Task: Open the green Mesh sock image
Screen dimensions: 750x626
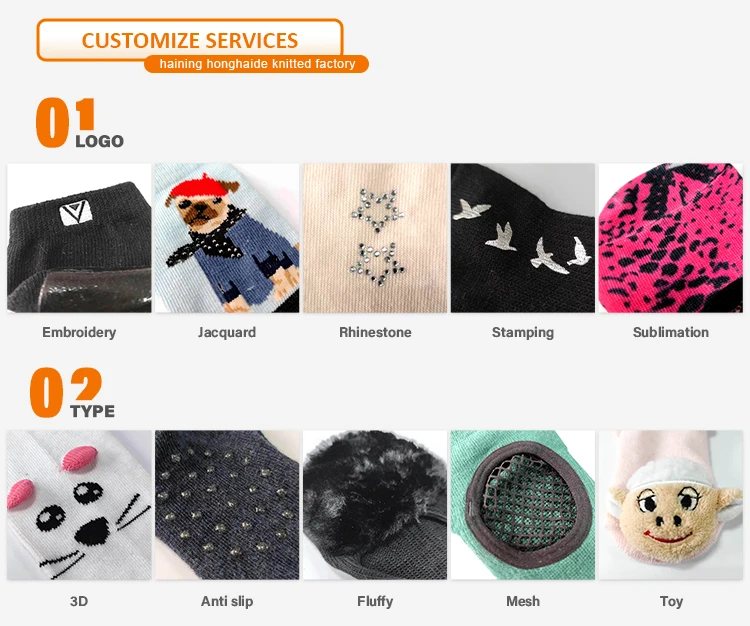Action: (x=523, y=505)
